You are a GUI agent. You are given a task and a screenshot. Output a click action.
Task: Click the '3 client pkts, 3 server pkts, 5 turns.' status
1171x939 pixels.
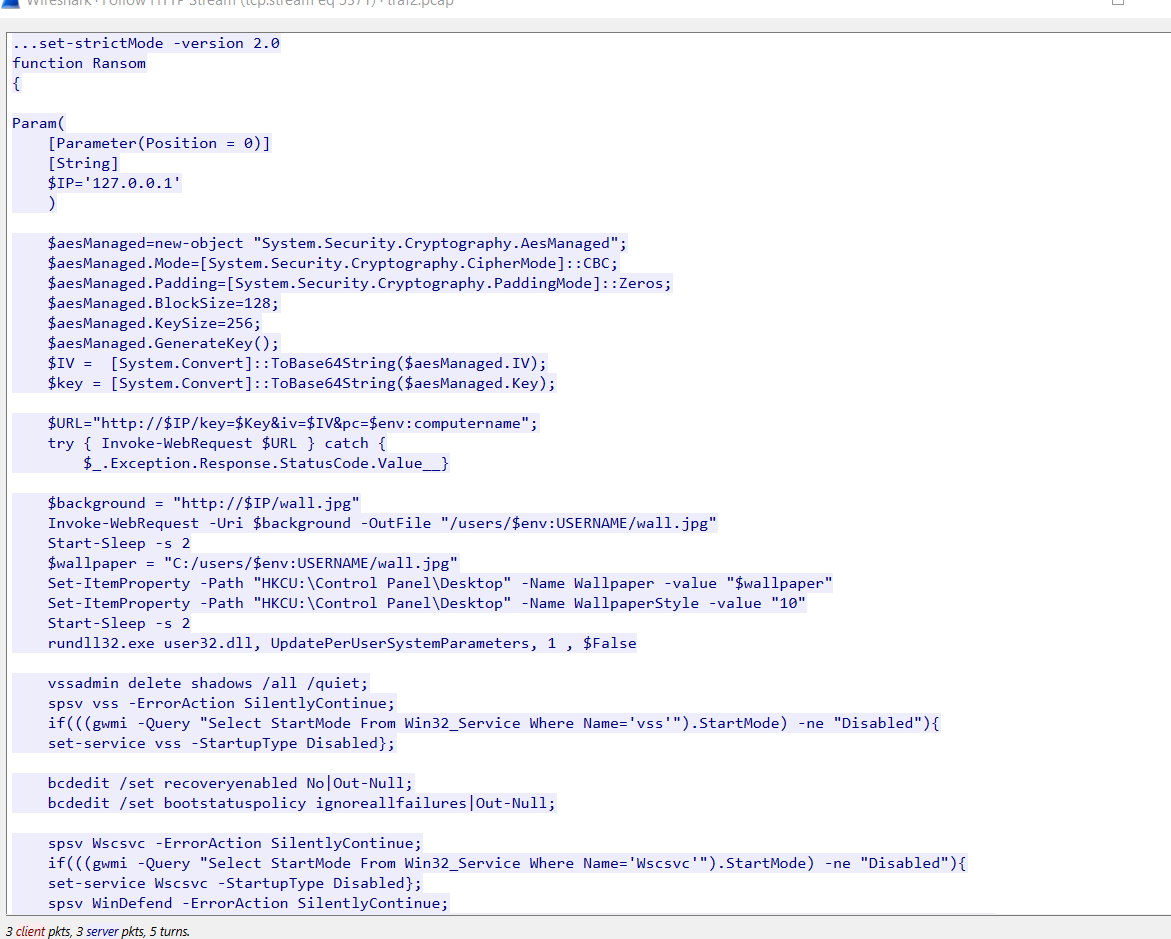98,932
